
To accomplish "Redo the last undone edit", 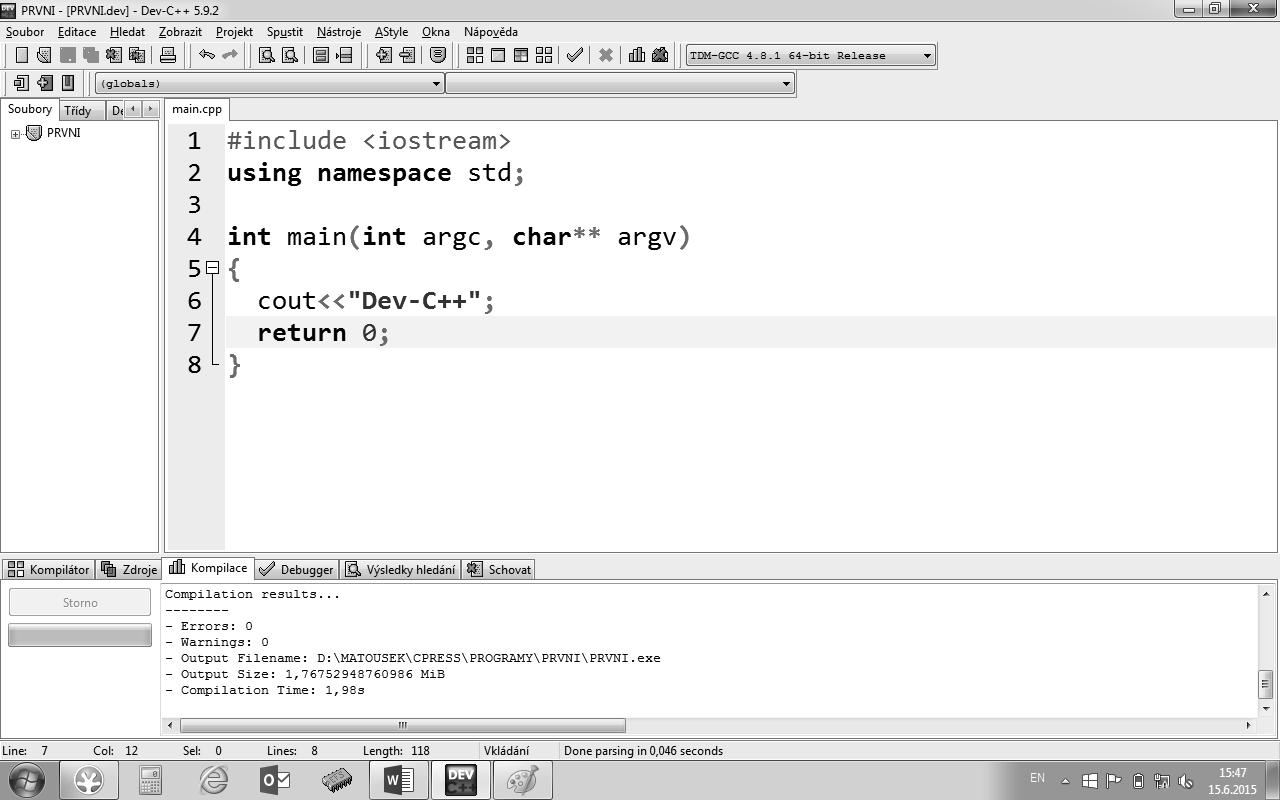I will [230, 55].
